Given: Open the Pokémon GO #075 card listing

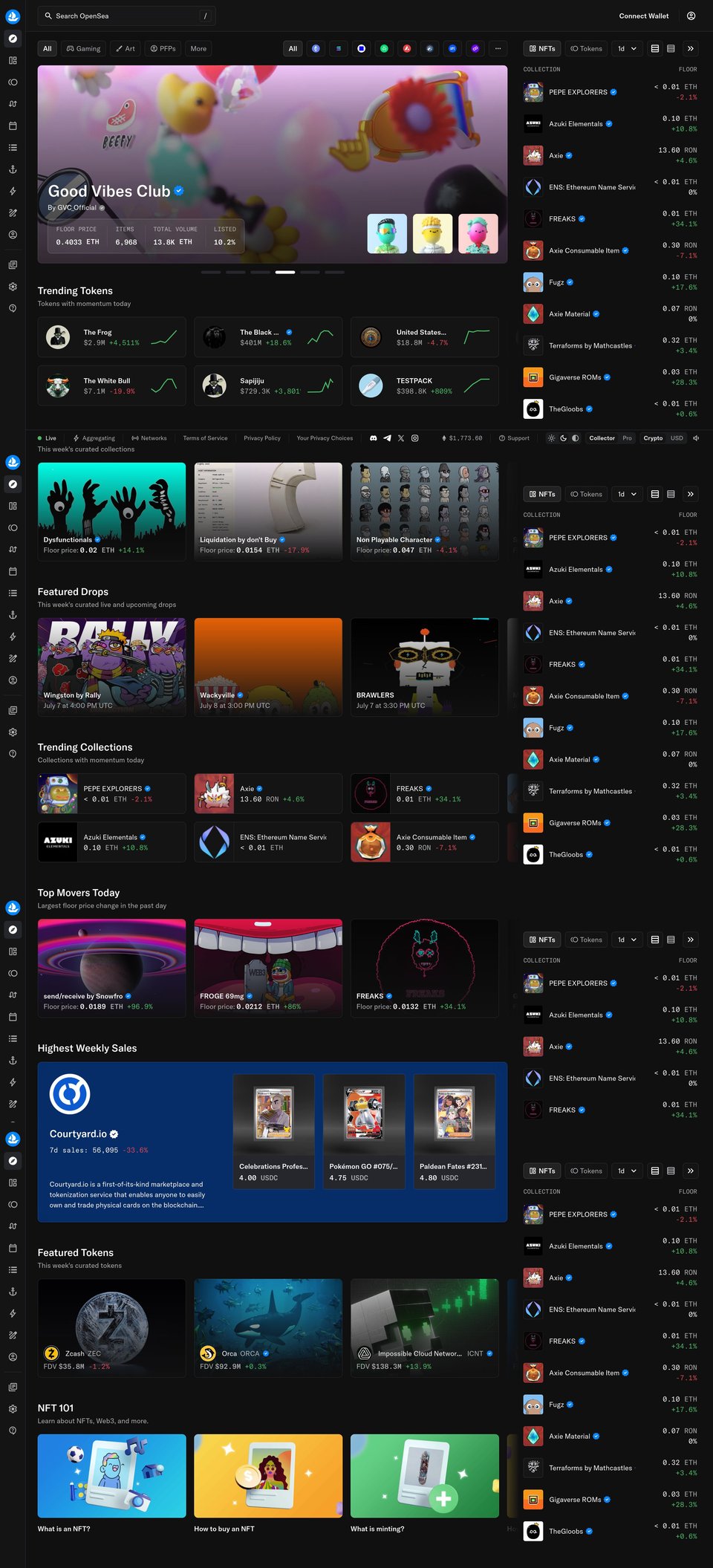Looking at the screenshot, I should coord(364,1131).
